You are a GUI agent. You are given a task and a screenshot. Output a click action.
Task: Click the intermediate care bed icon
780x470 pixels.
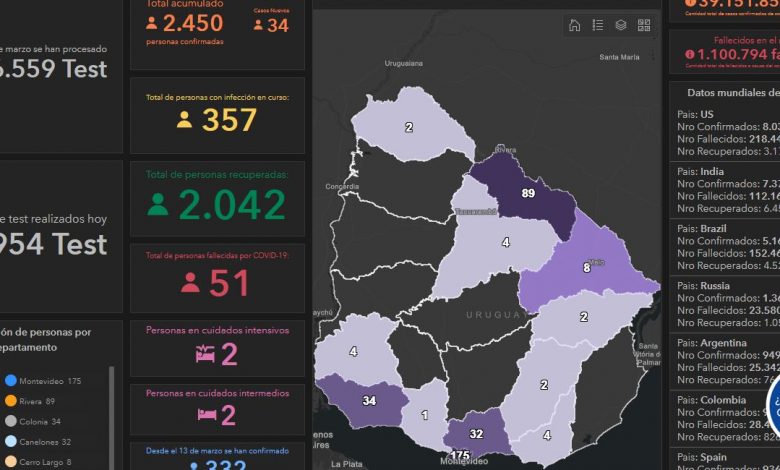point(206,415)
